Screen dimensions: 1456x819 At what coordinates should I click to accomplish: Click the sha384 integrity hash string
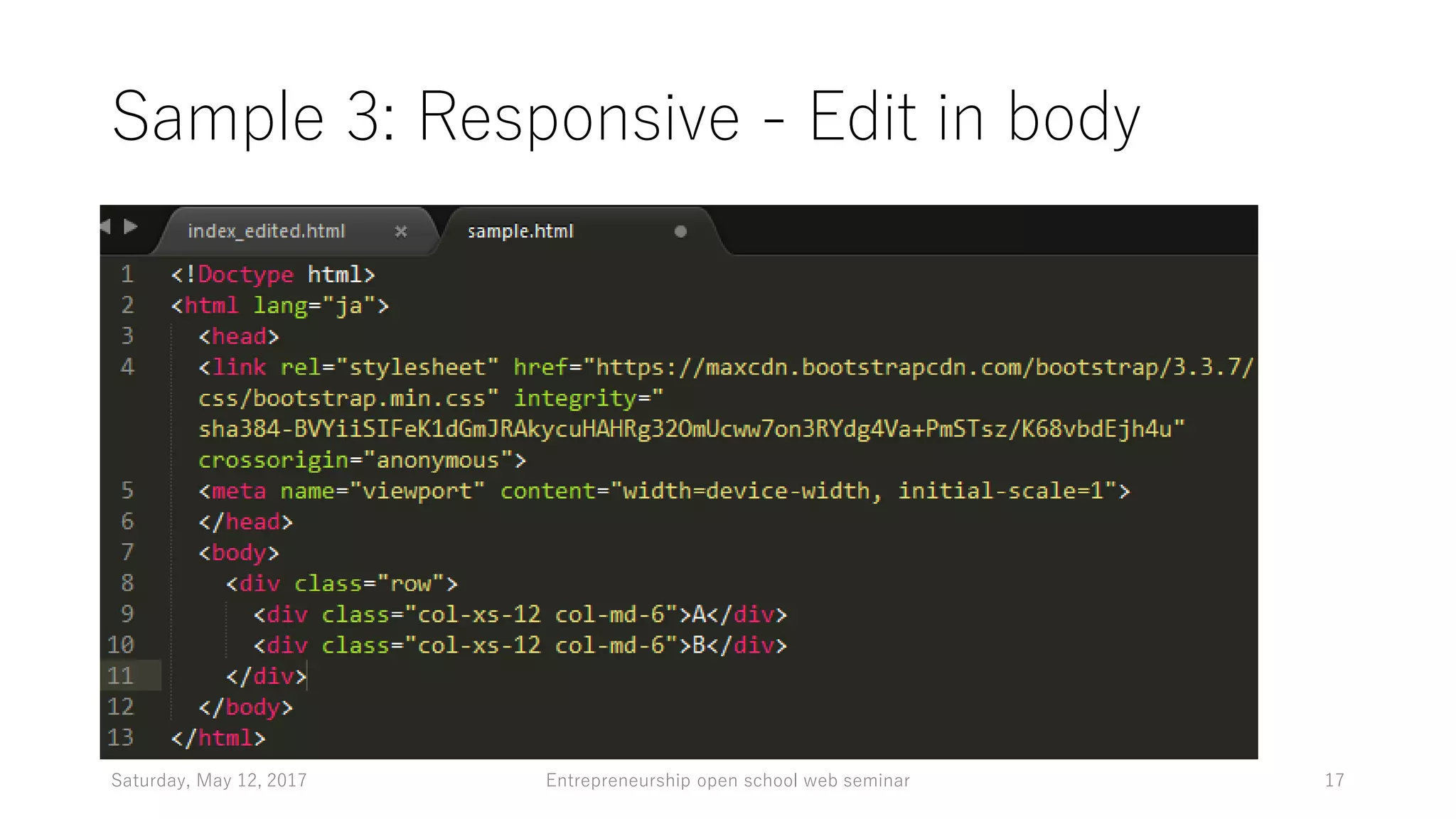click(x=691, y=429)
